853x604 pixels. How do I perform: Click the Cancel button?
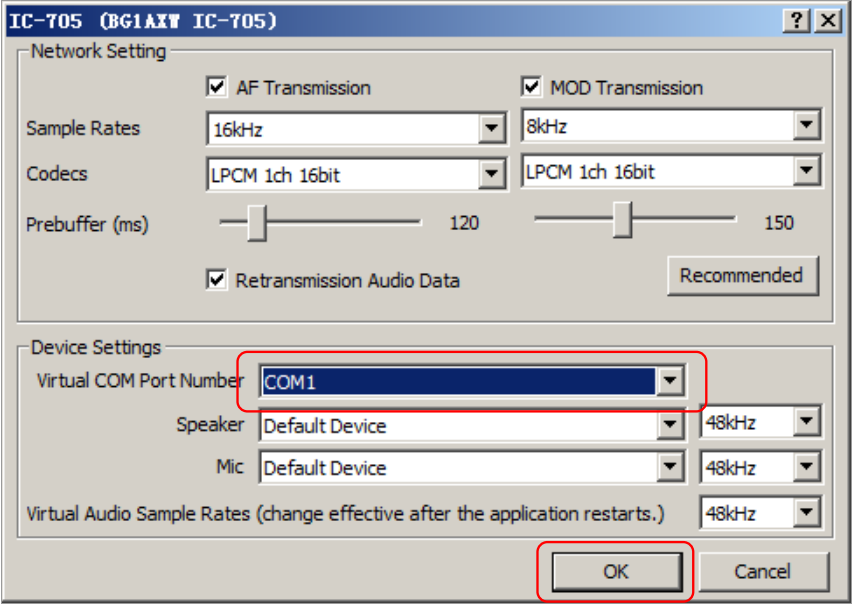click(x=763, y=571)
